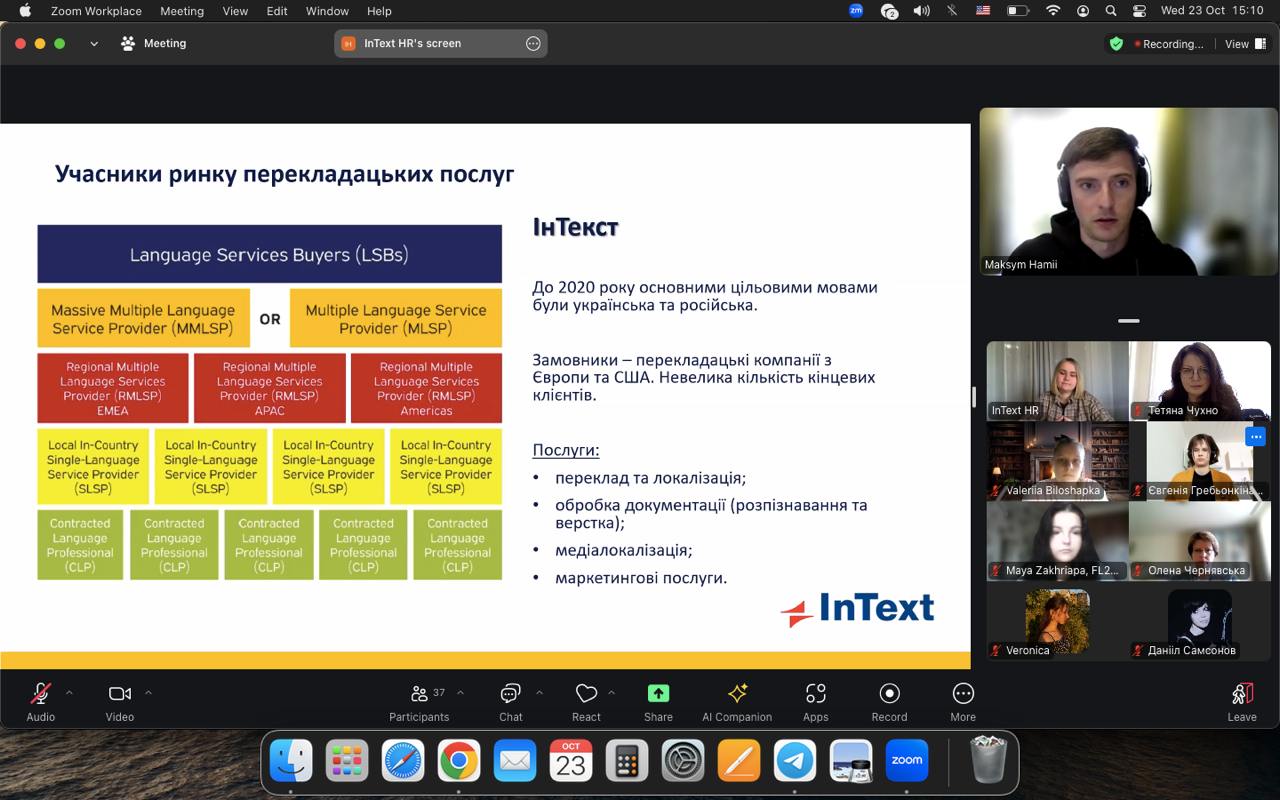The width and height of the screenshot is (1280, 800).
Task: Open Wi-Fi settings in menu bar
Action: pos(1053,11)
